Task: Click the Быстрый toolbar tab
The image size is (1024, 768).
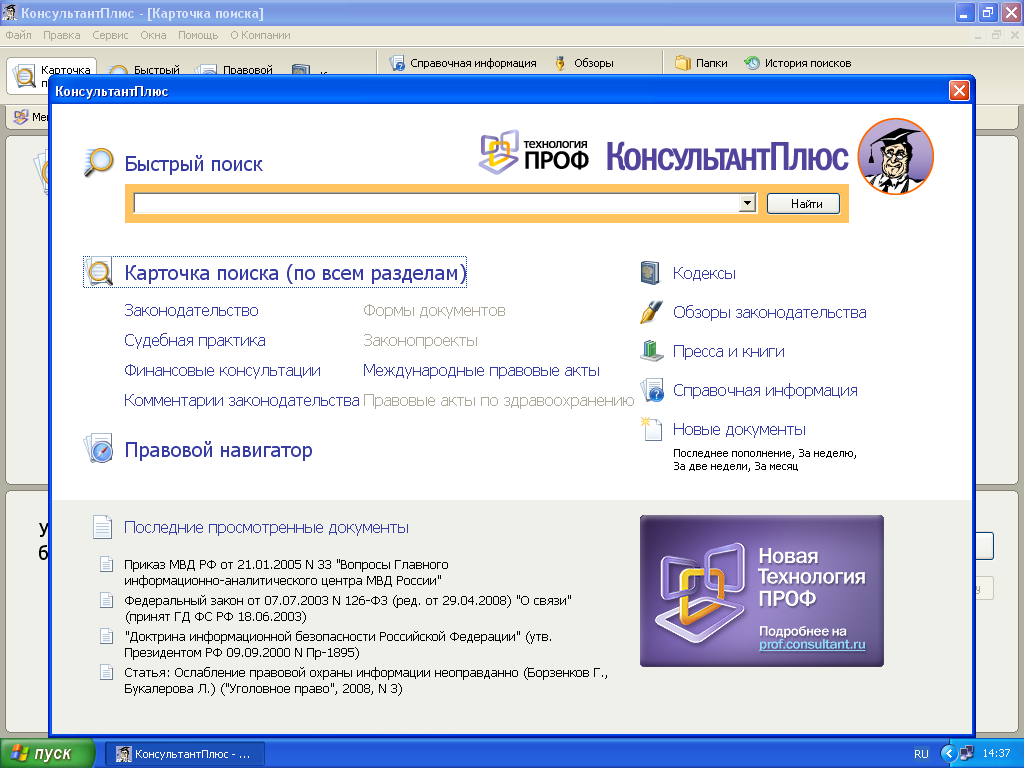Action: click(145, 69)
